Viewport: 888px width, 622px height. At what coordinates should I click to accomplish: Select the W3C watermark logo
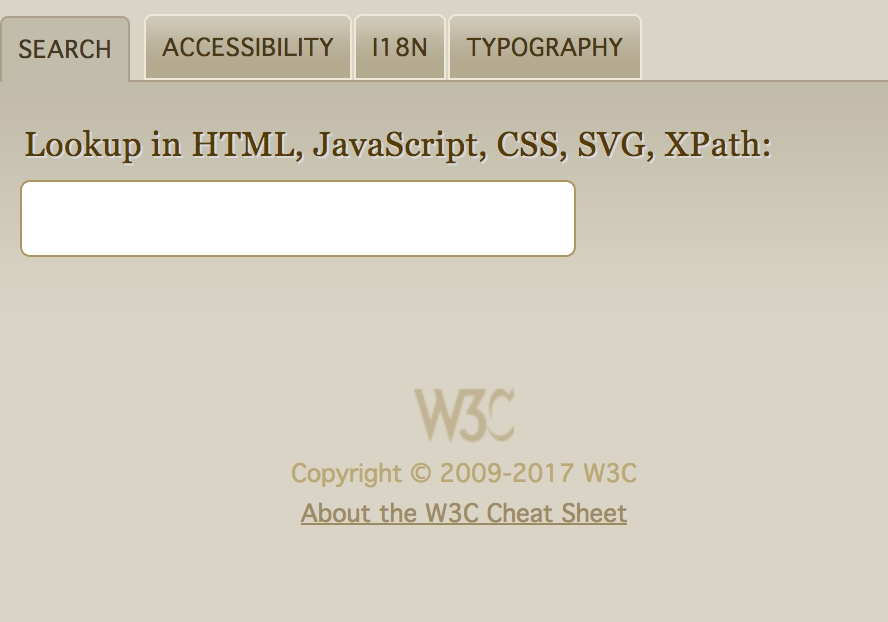pos(463,413)
